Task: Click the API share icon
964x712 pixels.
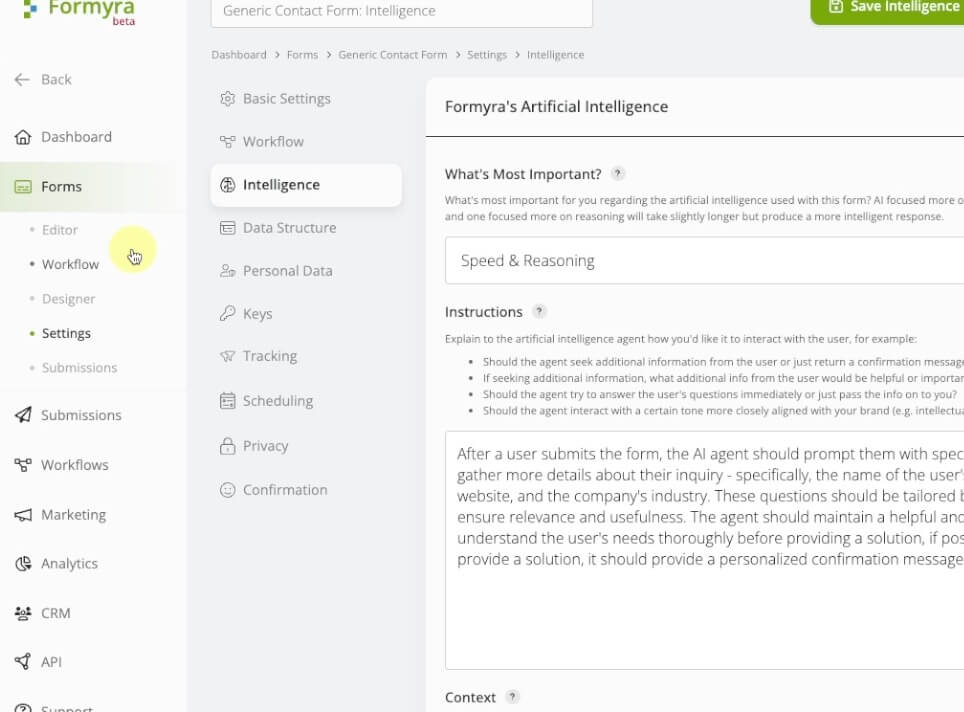Action: point(23,662)
